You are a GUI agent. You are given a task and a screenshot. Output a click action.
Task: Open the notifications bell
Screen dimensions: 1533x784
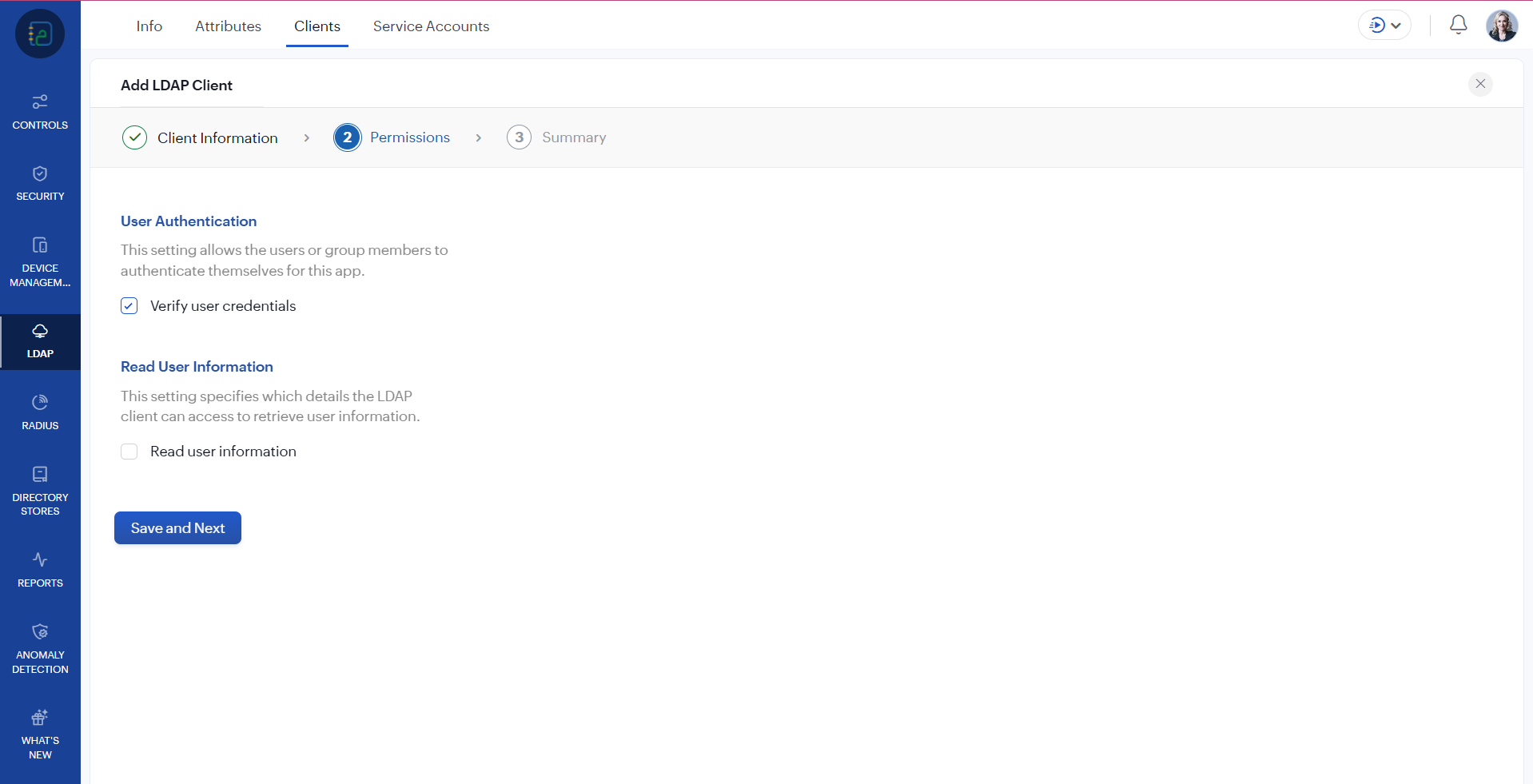pos(1458,26)
